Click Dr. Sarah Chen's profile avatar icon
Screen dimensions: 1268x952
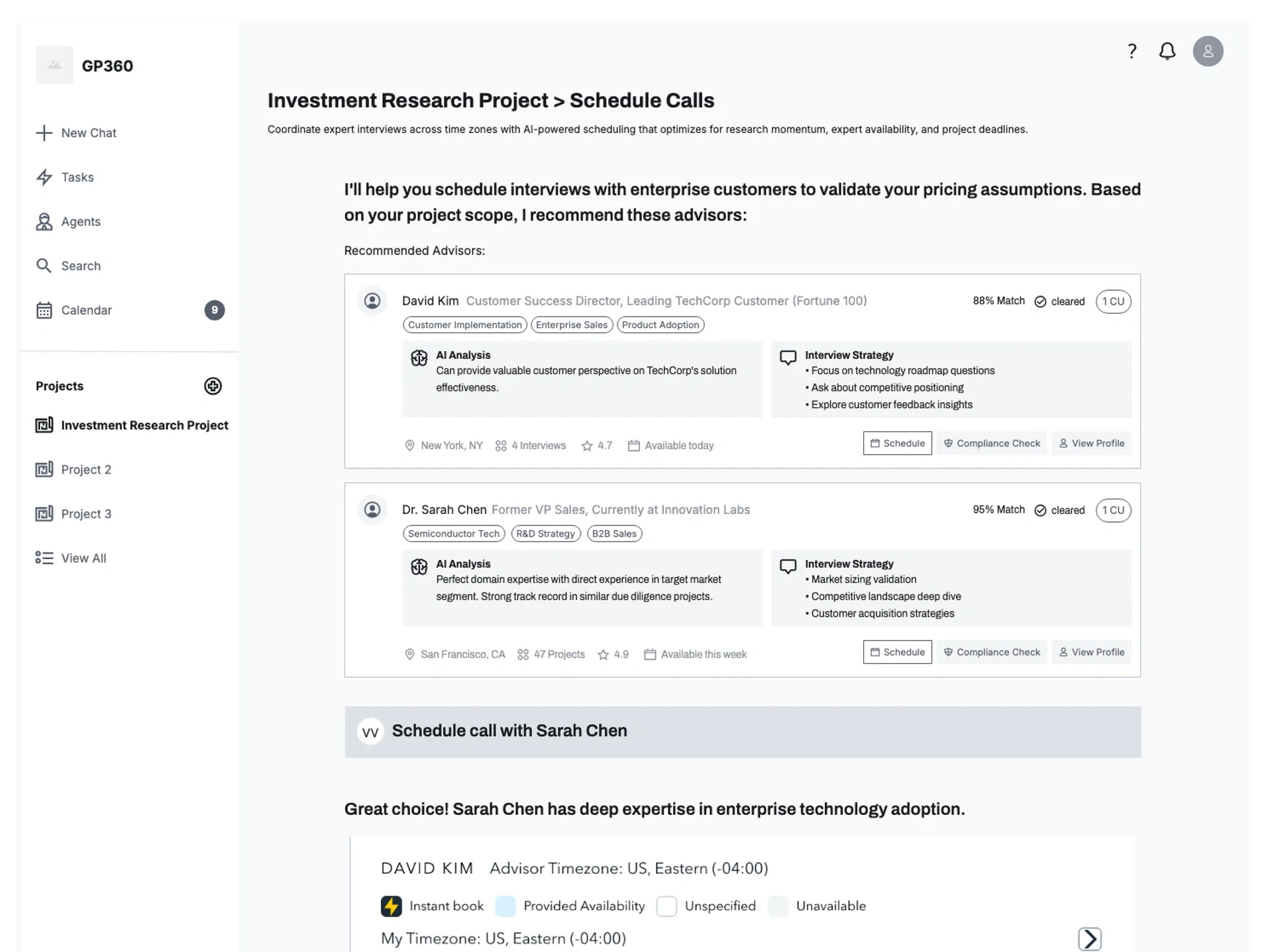372,510
